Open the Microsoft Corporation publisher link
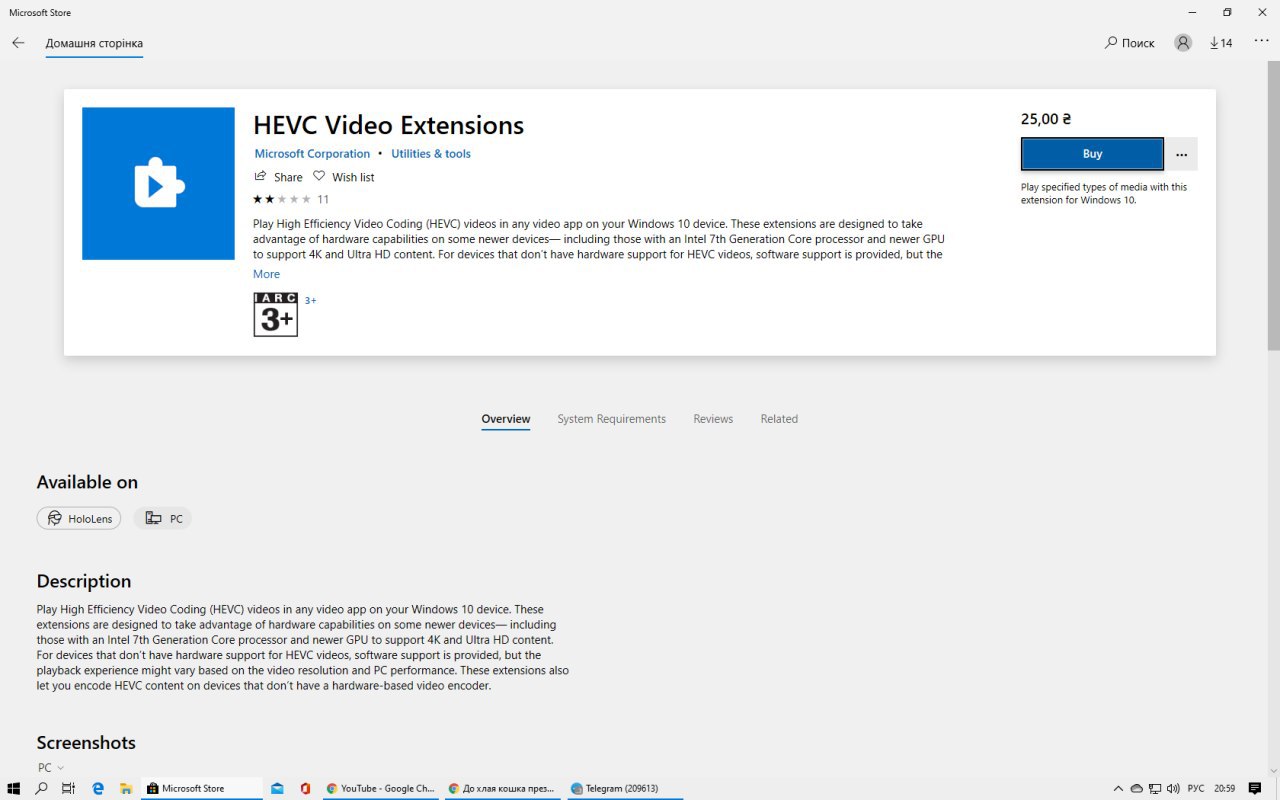1280x800 pixels. pos(312,154)
